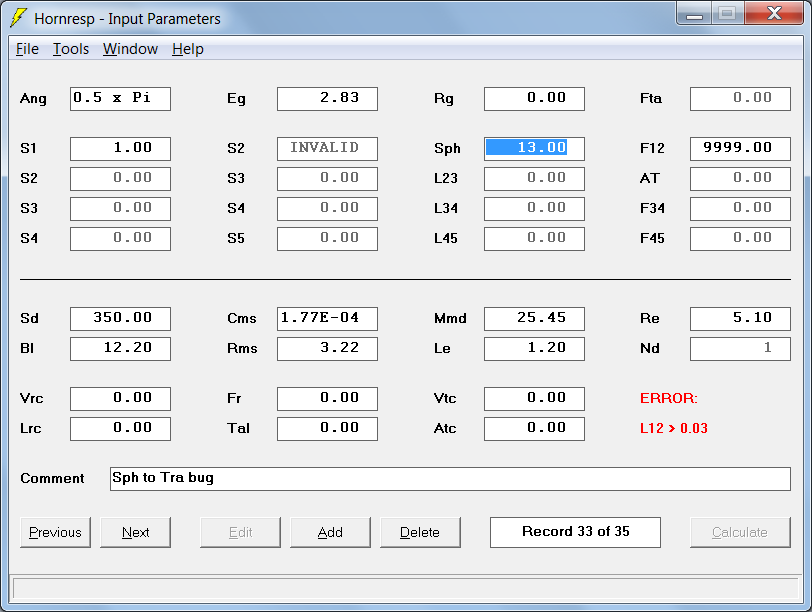Click the Calculate button
Viewport: 812px width, 612px height.
pyautogui.click(x=740, y=532)
